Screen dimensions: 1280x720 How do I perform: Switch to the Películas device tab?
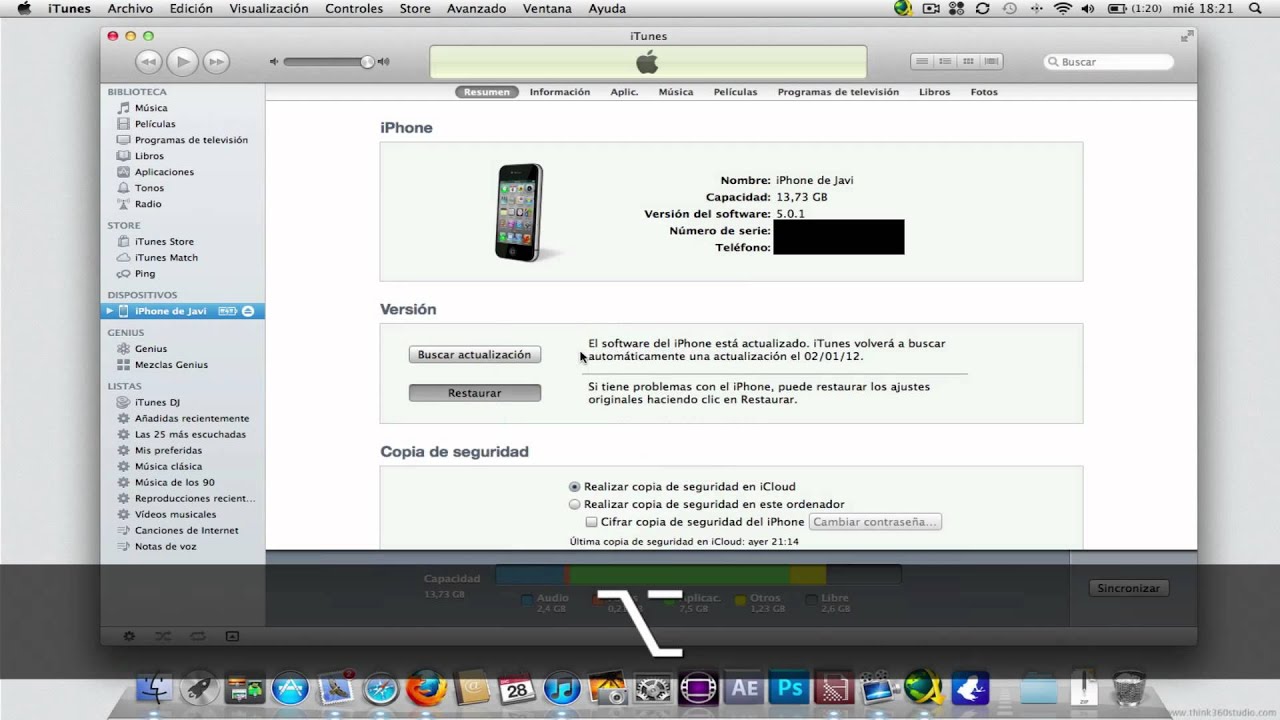pos(735,92)
